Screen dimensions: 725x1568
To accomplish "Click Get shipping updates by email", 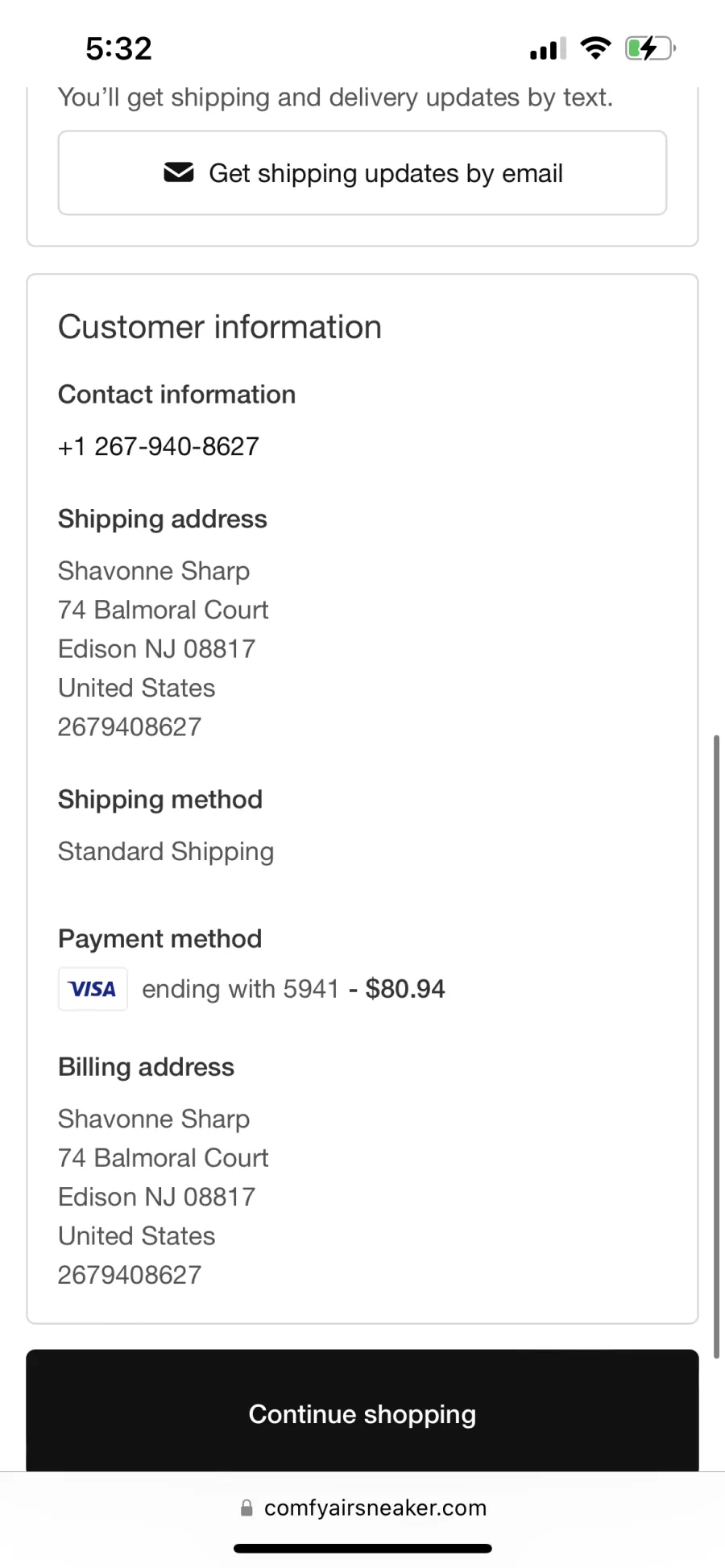I will coord(362,173).
